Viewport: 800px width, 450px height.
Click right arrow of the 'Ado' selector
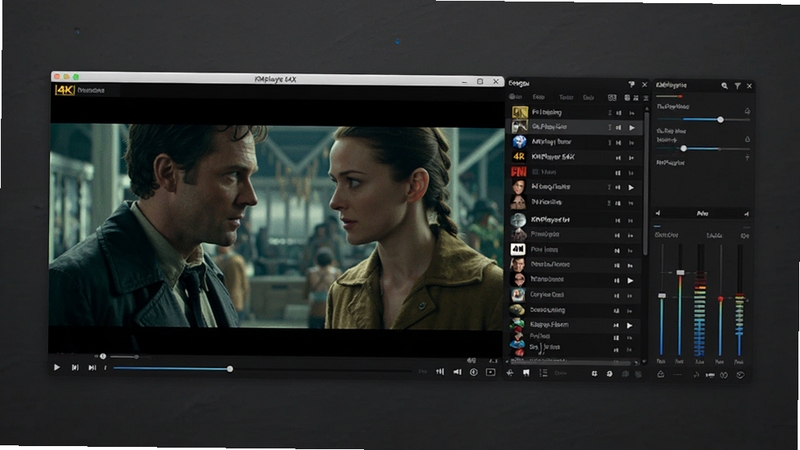coord(746,213)
